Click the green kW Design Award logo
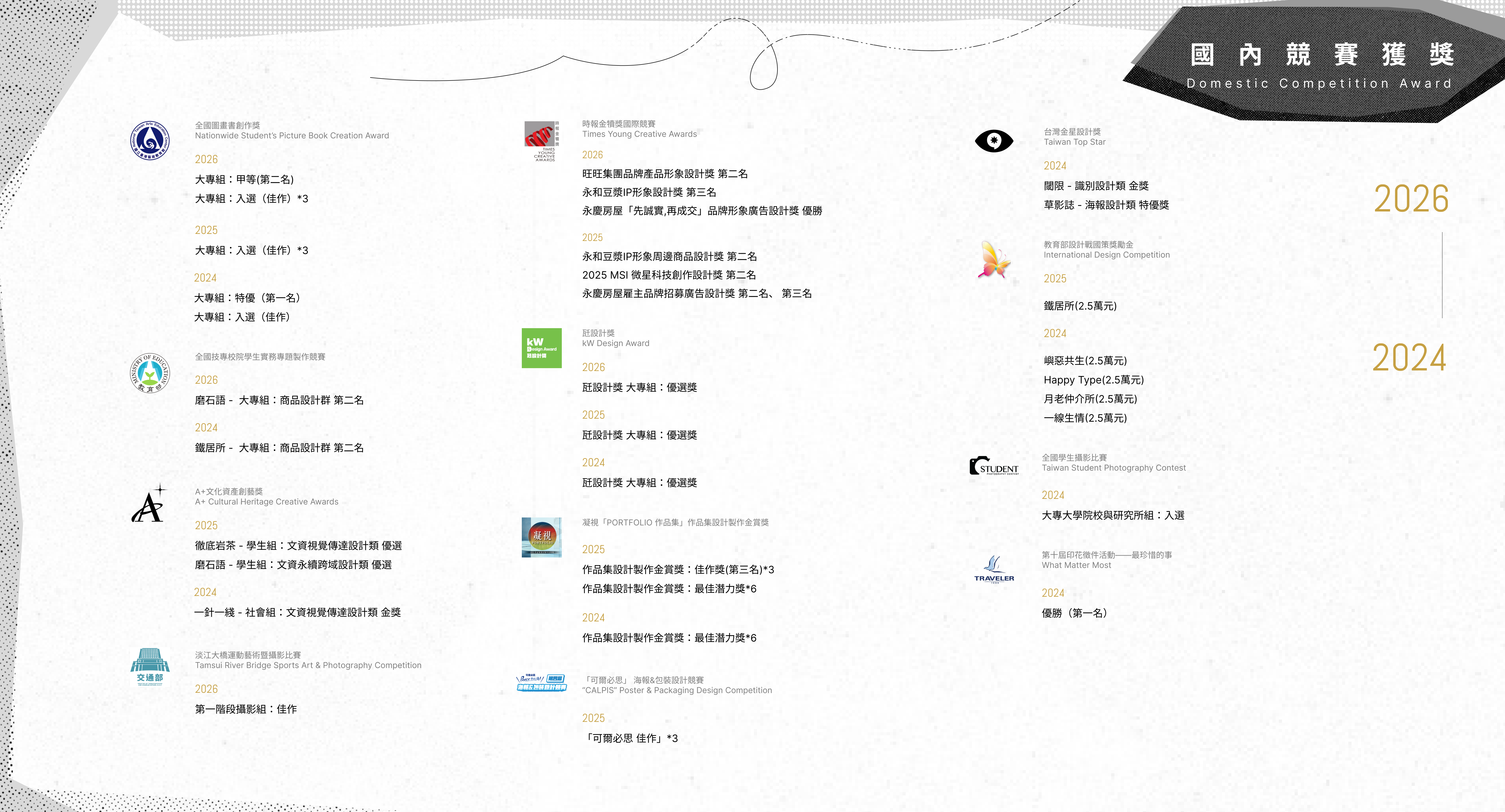Image resolution: width=1505 pixels, height=812 pixels. 542,348
